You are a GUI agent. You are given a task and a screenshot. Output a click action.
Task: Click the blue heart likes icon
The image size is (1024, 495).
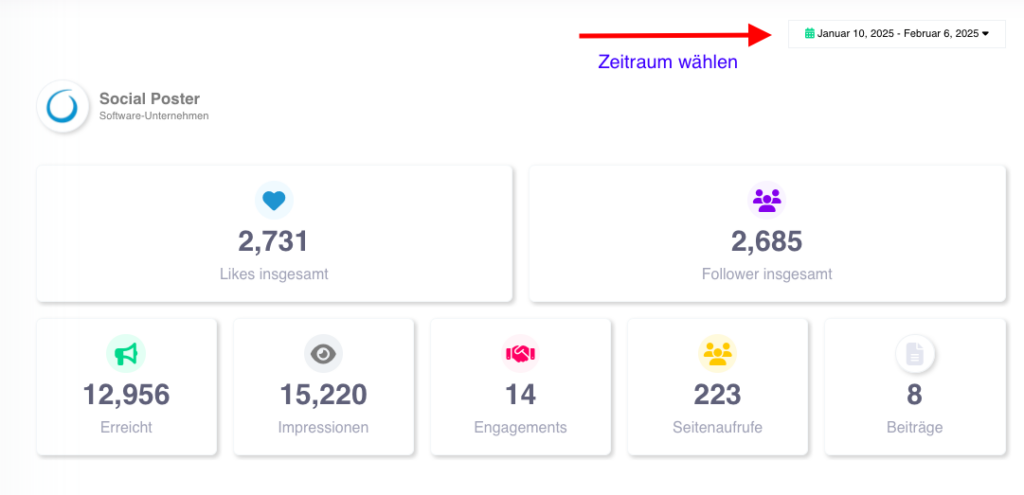coord(274,200)
